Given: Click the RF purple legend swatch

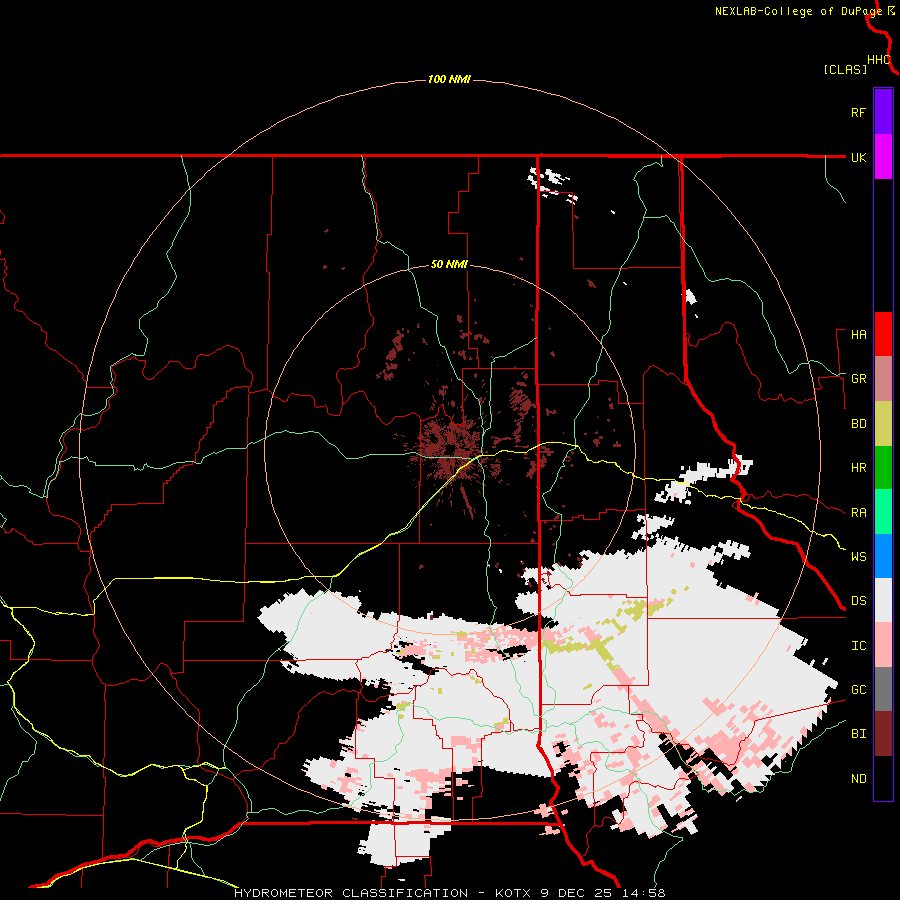Looking at the screenshot, I should tap(883, 111).
